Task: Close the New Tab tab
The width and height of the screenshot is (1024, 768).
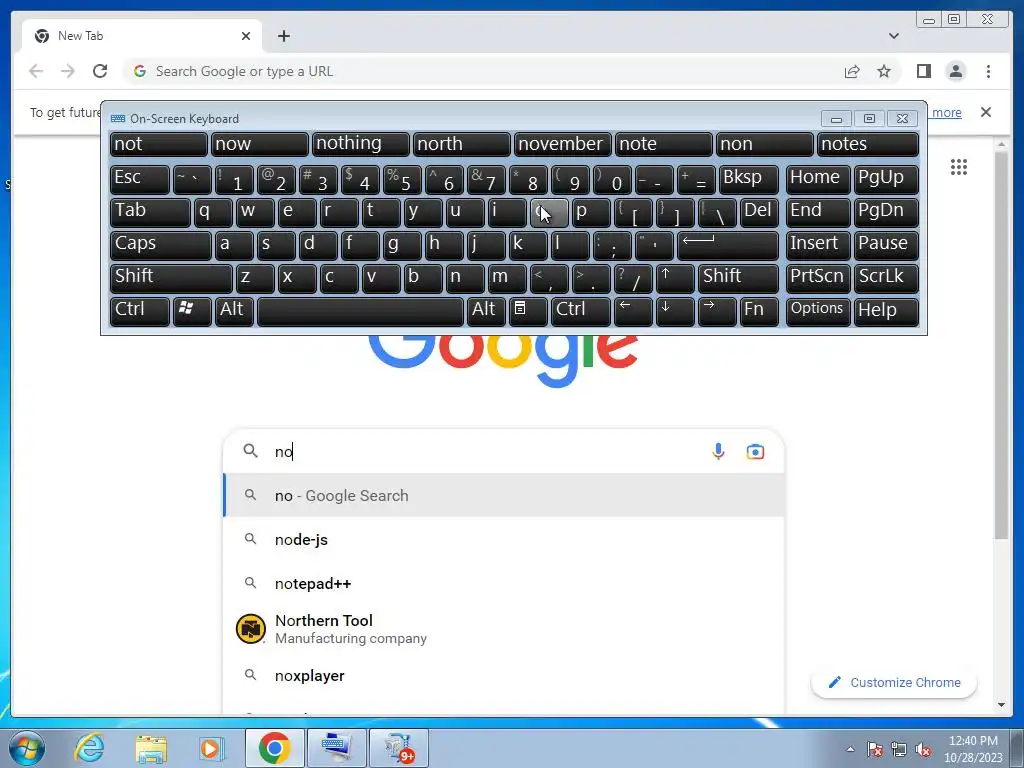Action: click(x=246, y=36)
